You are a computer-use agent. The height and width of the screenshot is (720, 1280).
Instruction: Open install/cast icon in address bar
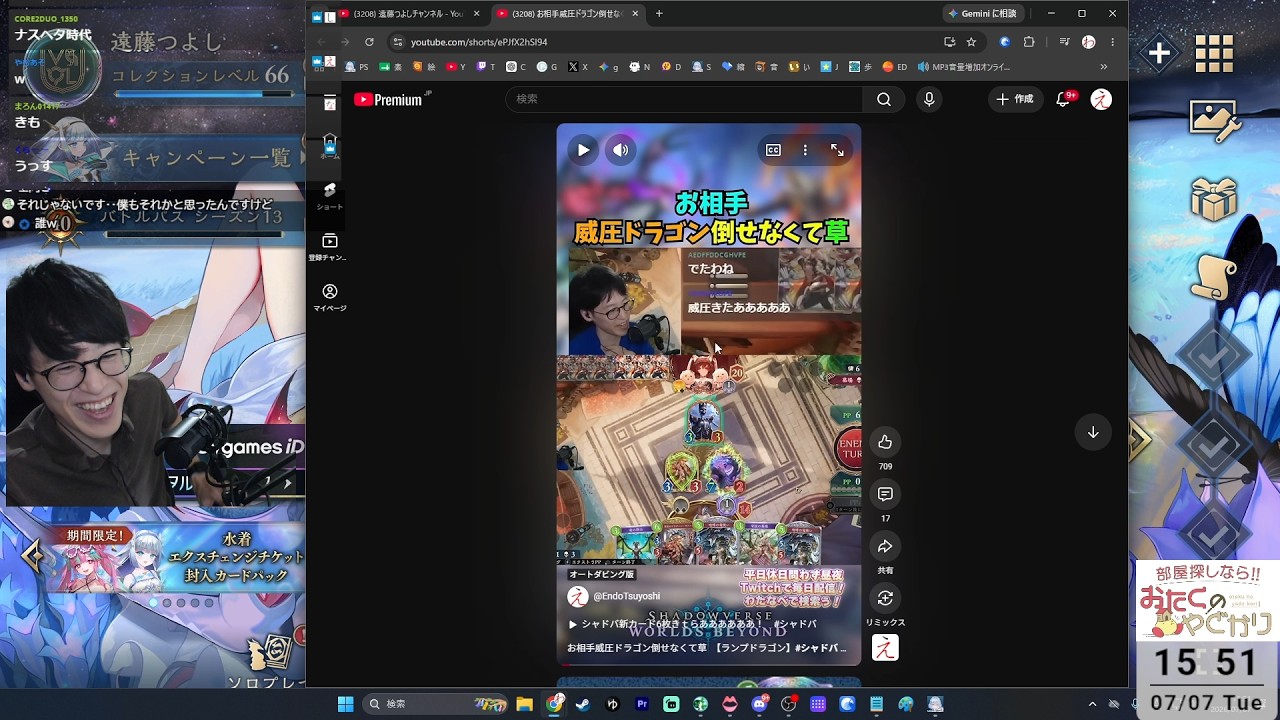949,42
